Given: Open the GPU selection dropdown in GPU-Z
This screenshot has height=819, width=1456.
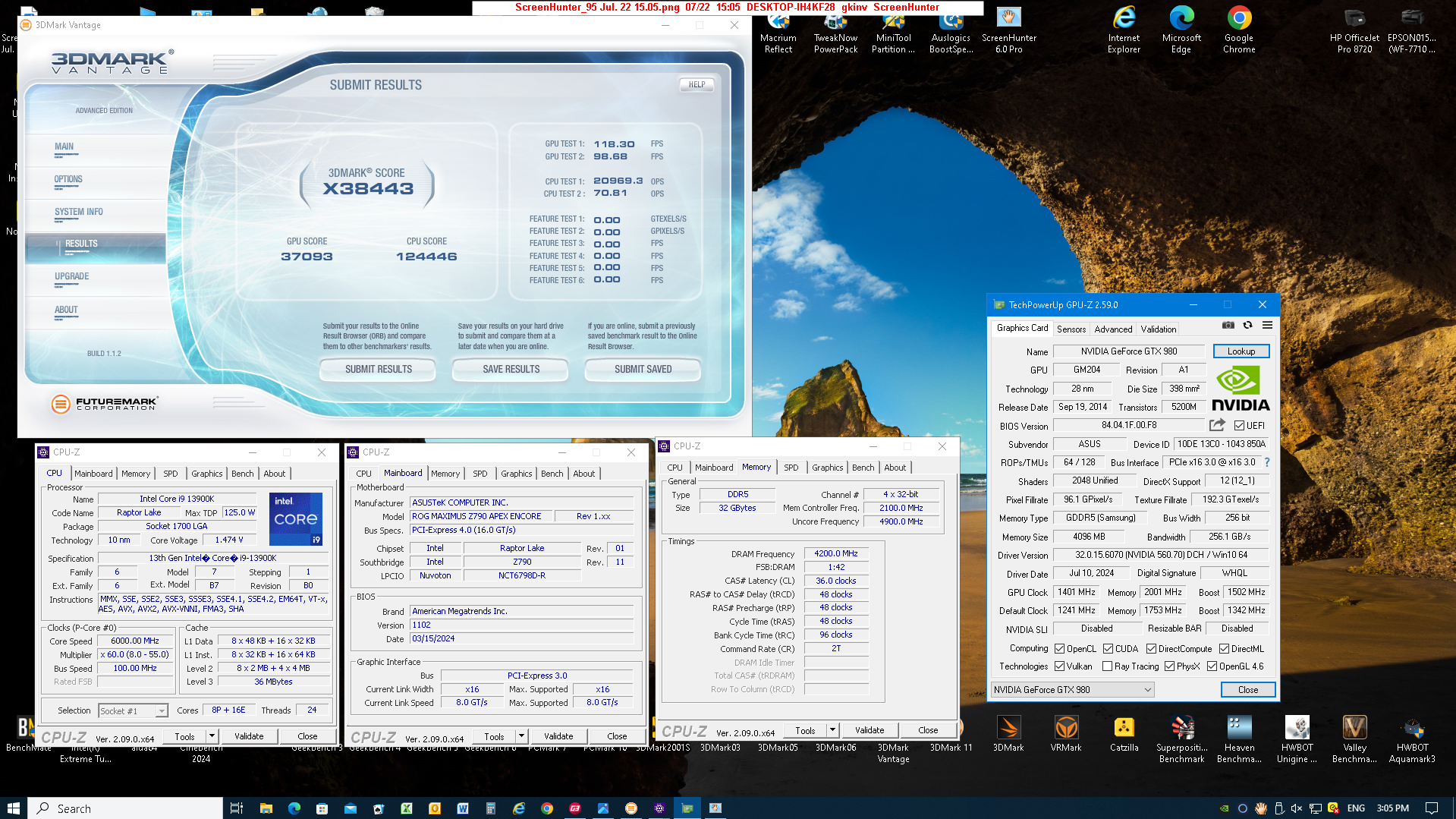Looking at the screenshot, I should [1072, 689].
